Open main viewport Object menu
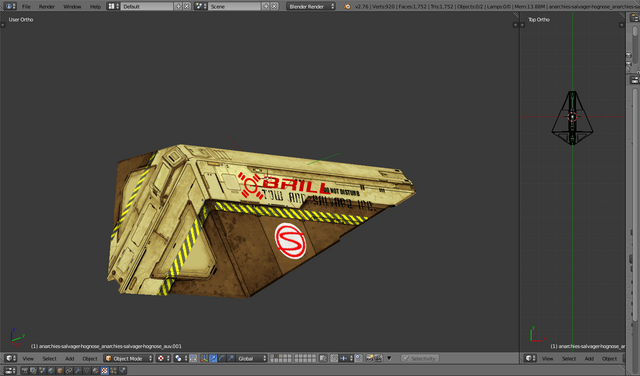 90,359
